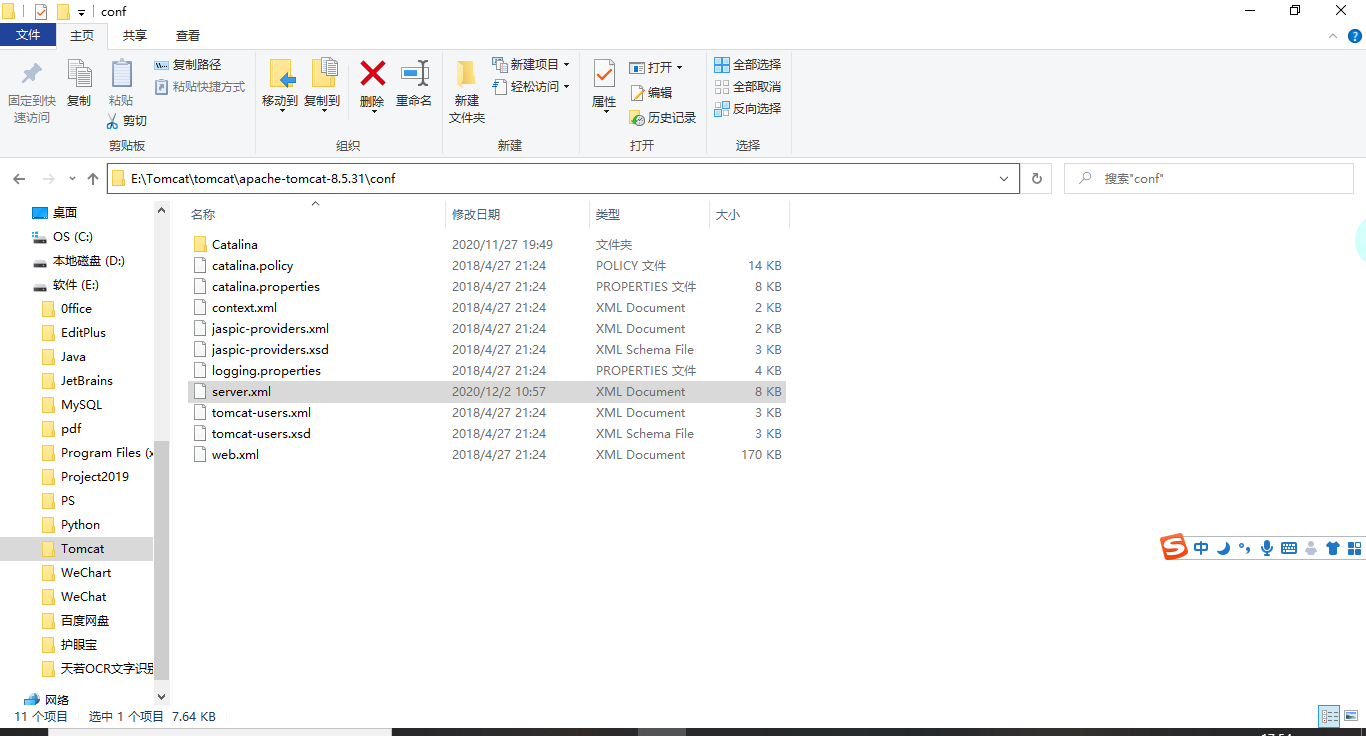Select Desktop (桌面) in navigation pane
The image size is (1366, 736).
pos(77,213)
